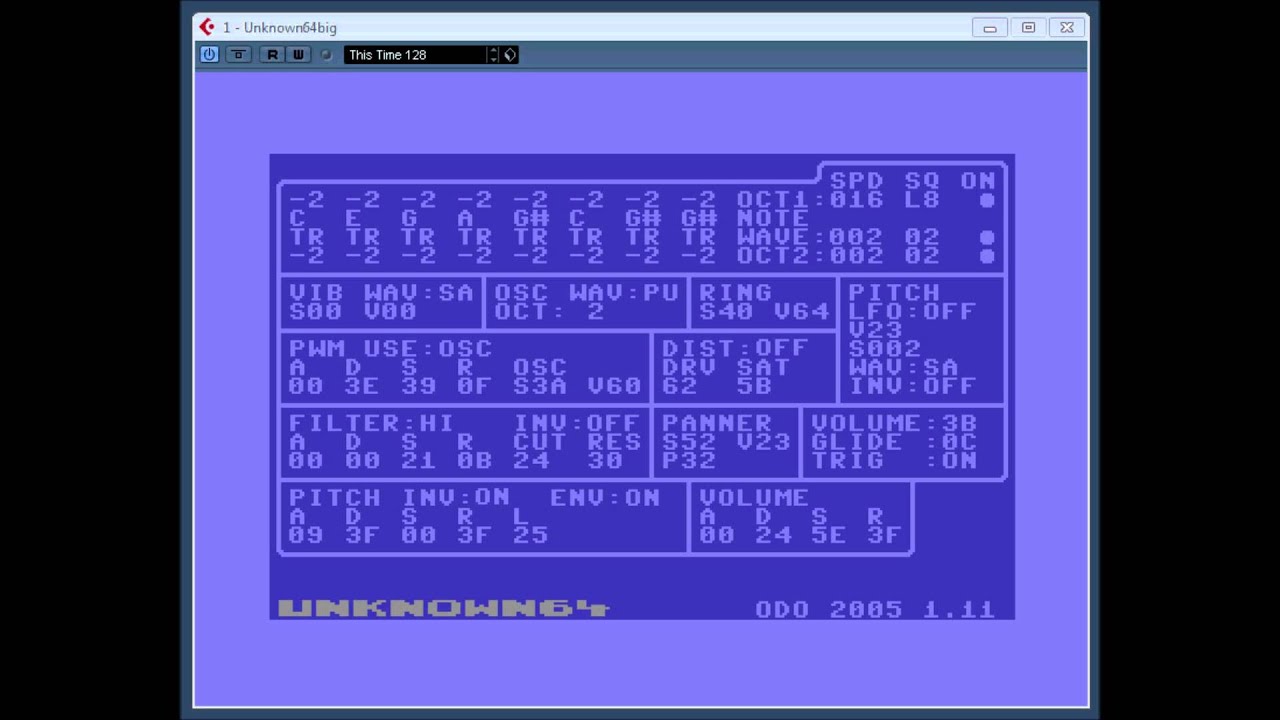Adjust pitch LFO speed S002
Image resolution: width=1280 pixels, height=720 pixels.
point(885,349)
